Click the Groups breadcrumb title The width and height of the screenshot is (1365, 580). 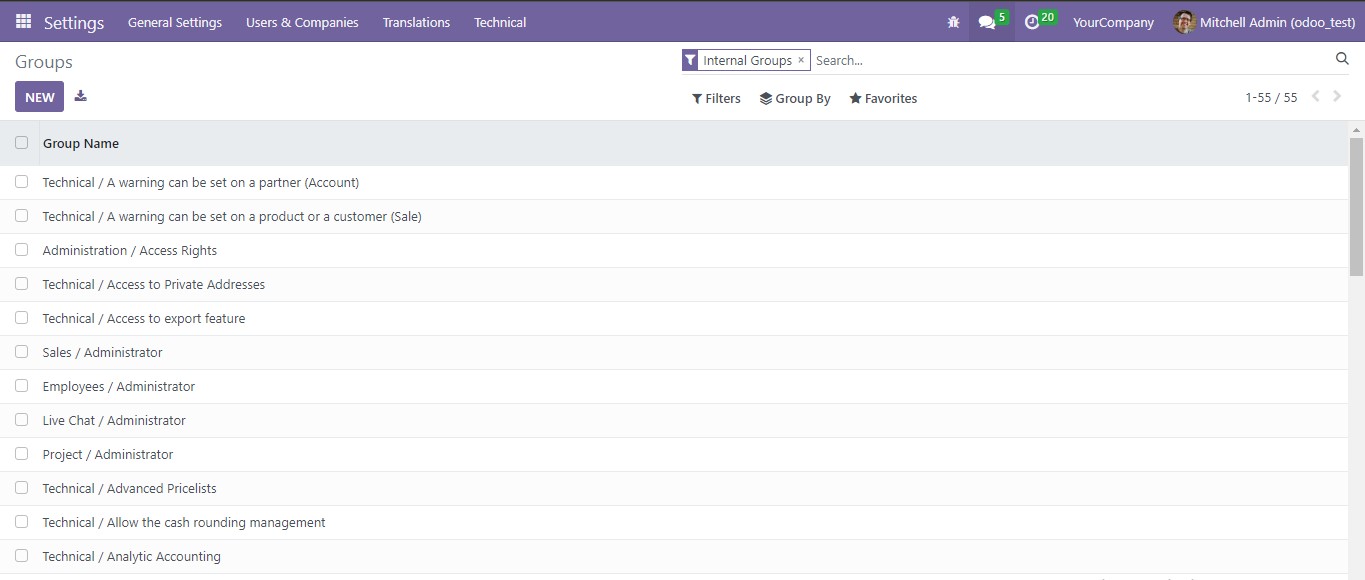click(x=44, y=62)
